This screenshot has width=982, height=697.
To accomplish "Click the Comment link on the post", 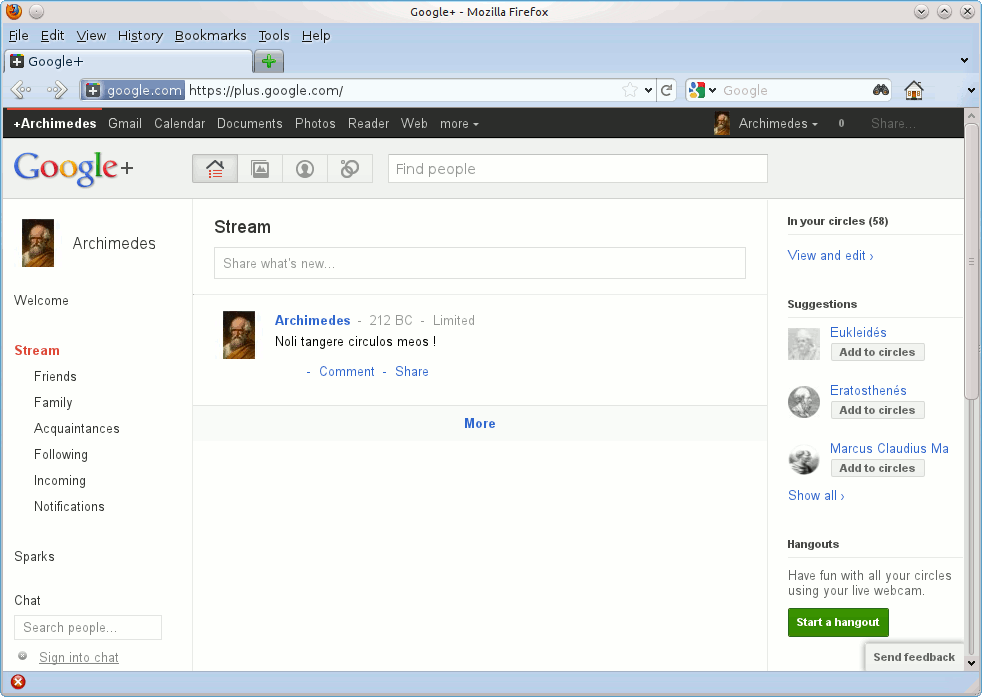I will [347, 371].
